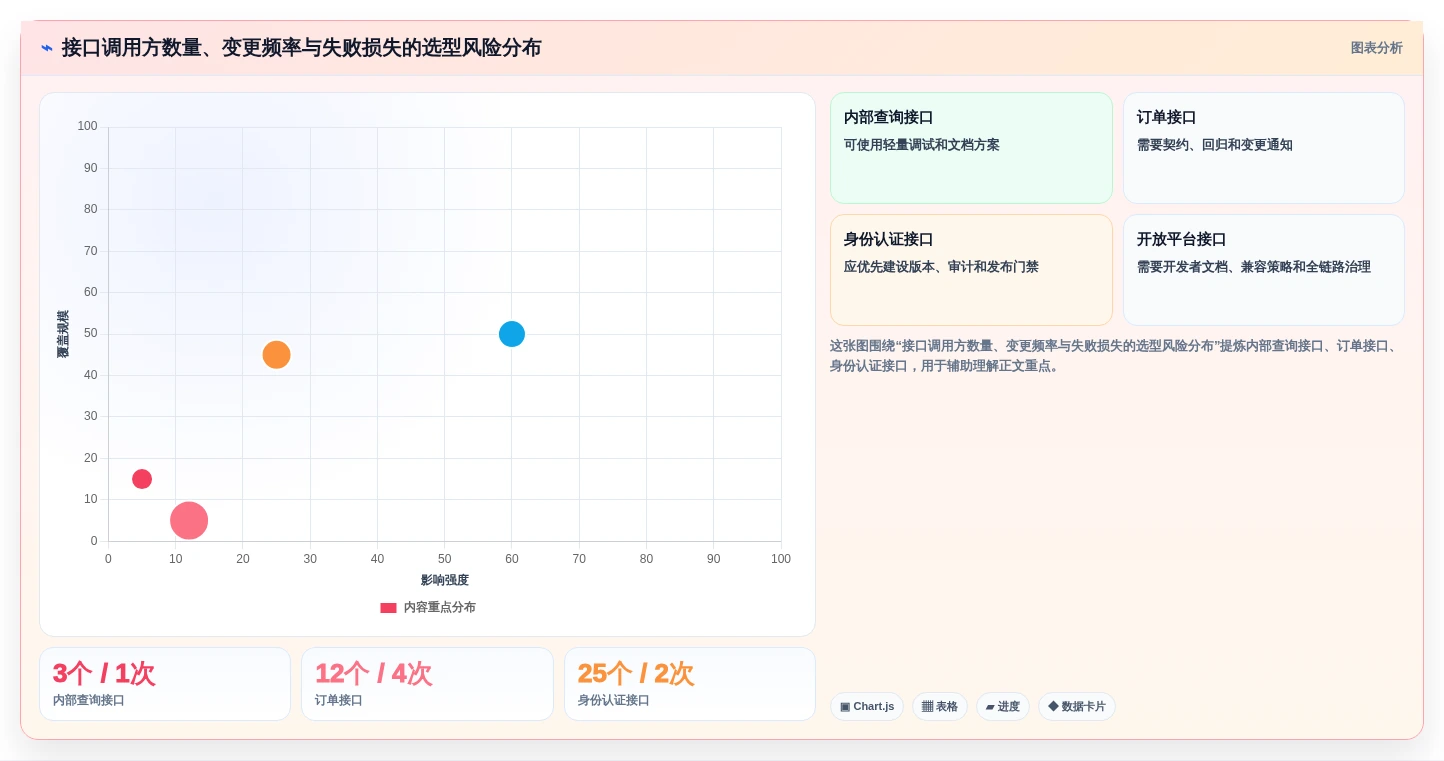Viewport: 1444px width, 761px height.
Task: Click 应优先建设版本、审计和发布门禁 text
Action: click(941, 267)
